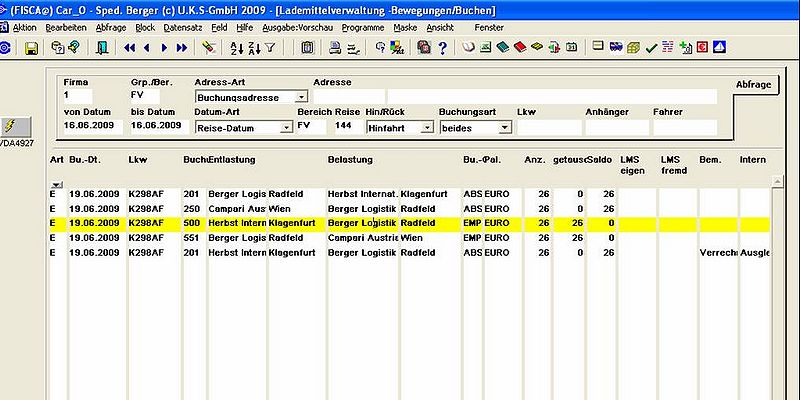Screen dimensions: 800x400
Task: Click the blue truck icon
Action: (616, 47)
